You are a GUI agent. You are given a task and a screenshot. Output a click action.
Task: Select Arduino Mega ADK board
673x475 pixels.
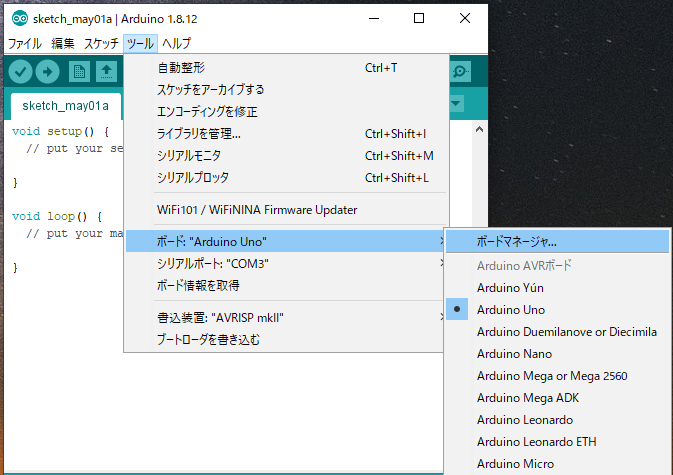click(x=558, y=398)
